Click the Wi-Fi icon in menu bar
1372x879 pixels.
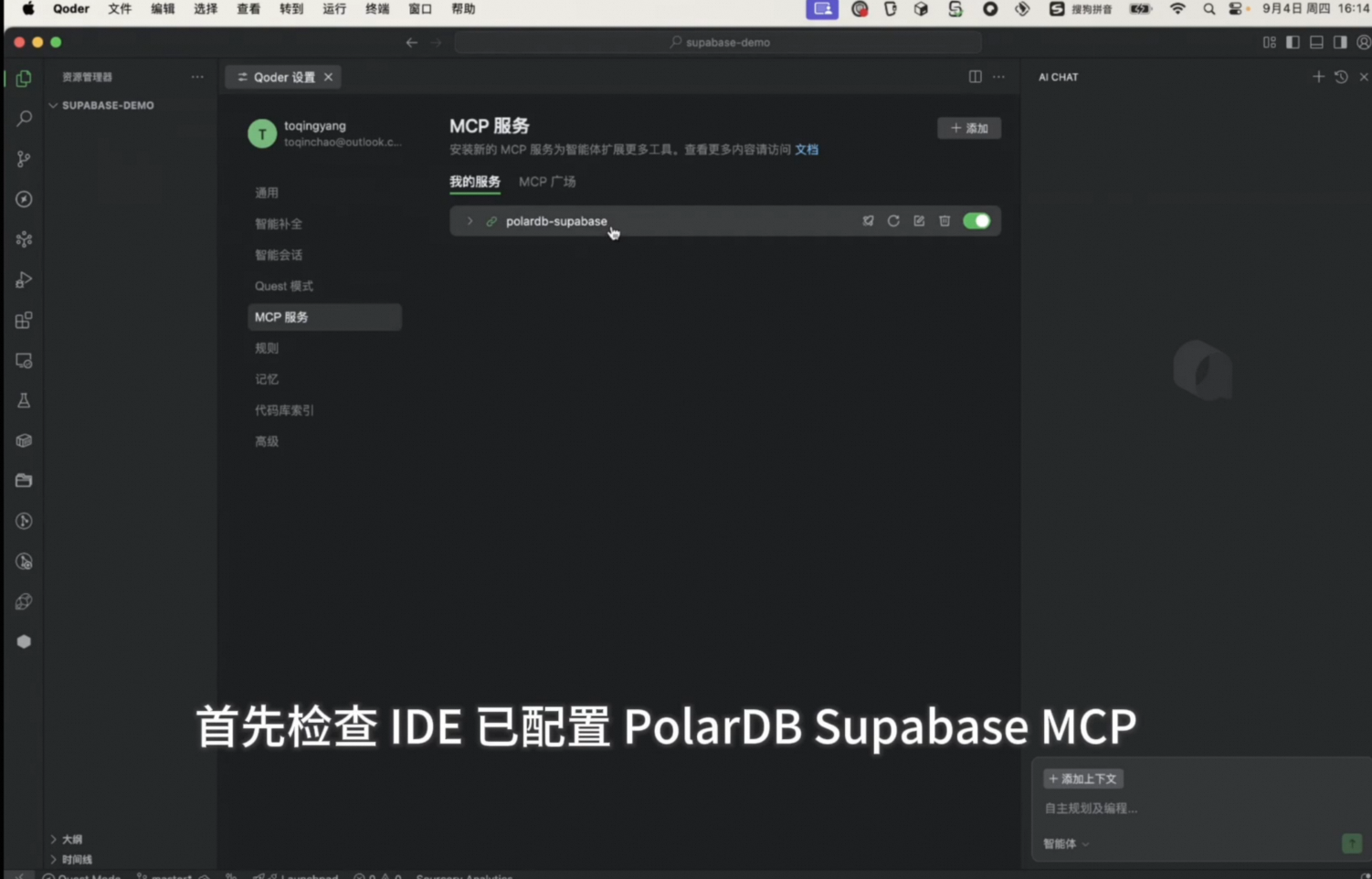[1177, 9]
